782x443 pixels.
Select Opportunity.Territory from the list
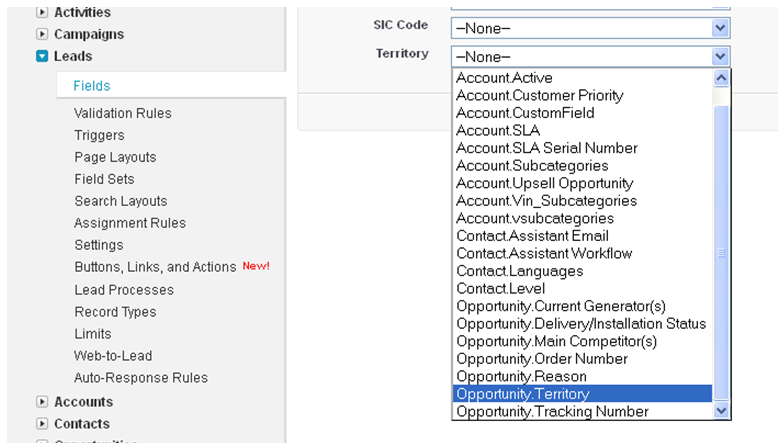(522, 394)
